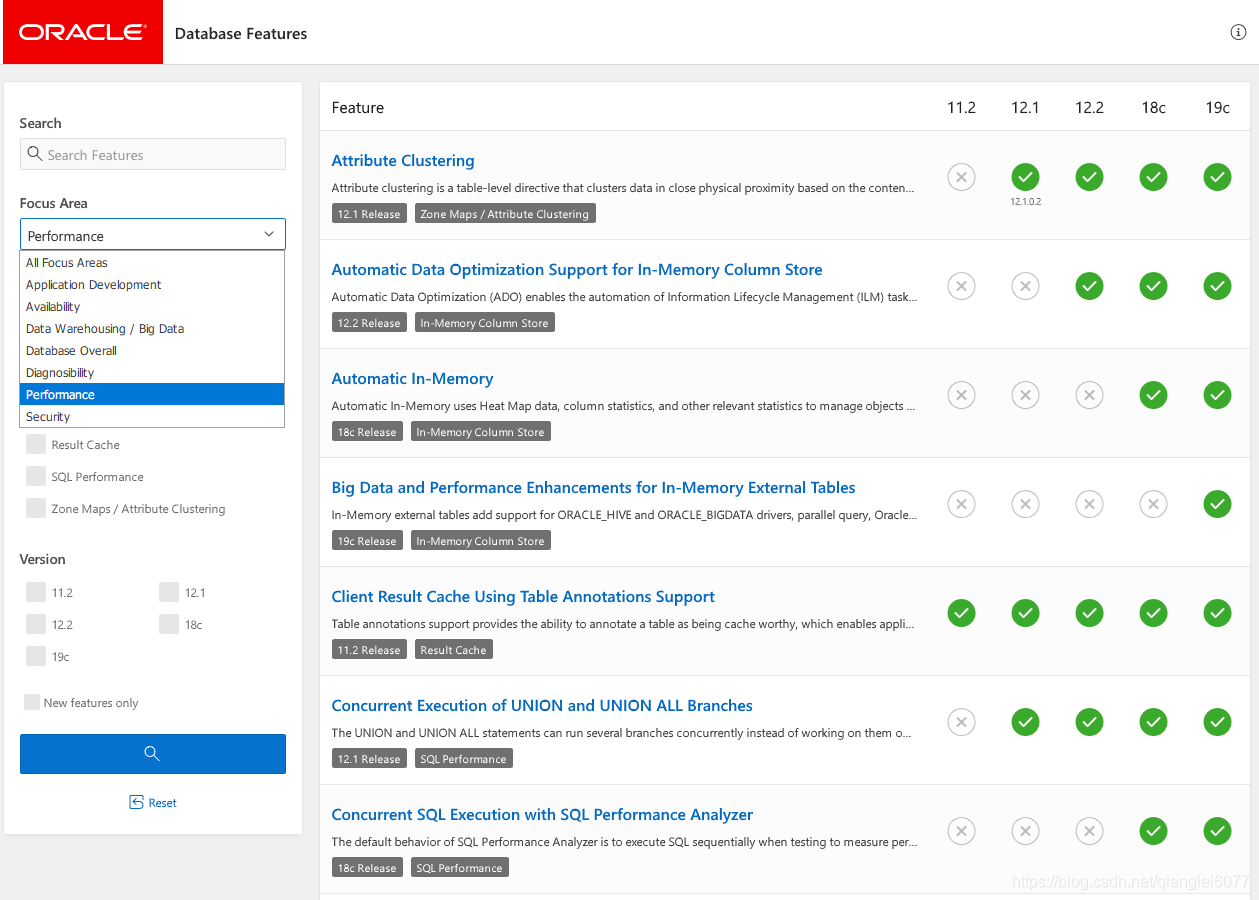Click the Search Features input field
Screen dimensions: 1259x900
pyautogui.click(x=152, y=154)
